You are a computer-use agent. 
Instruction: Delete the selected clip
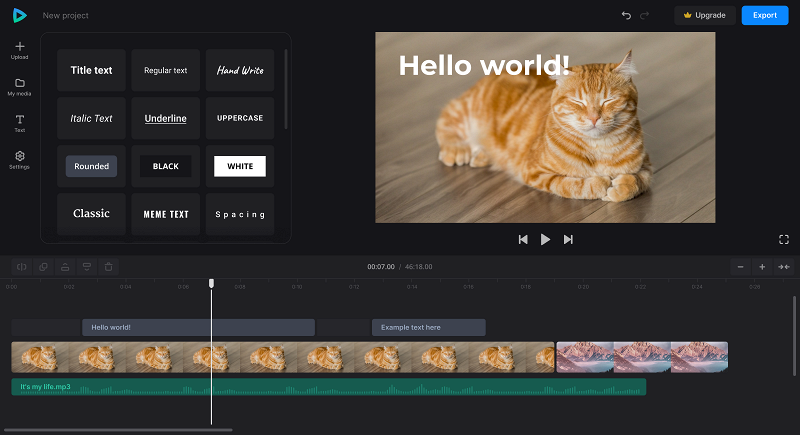tap(109, 267)
